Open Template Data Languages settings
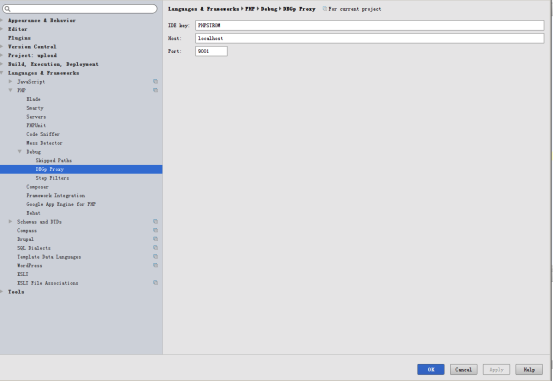Viewport: 553px width, 382px height. [x=49, y=257]
